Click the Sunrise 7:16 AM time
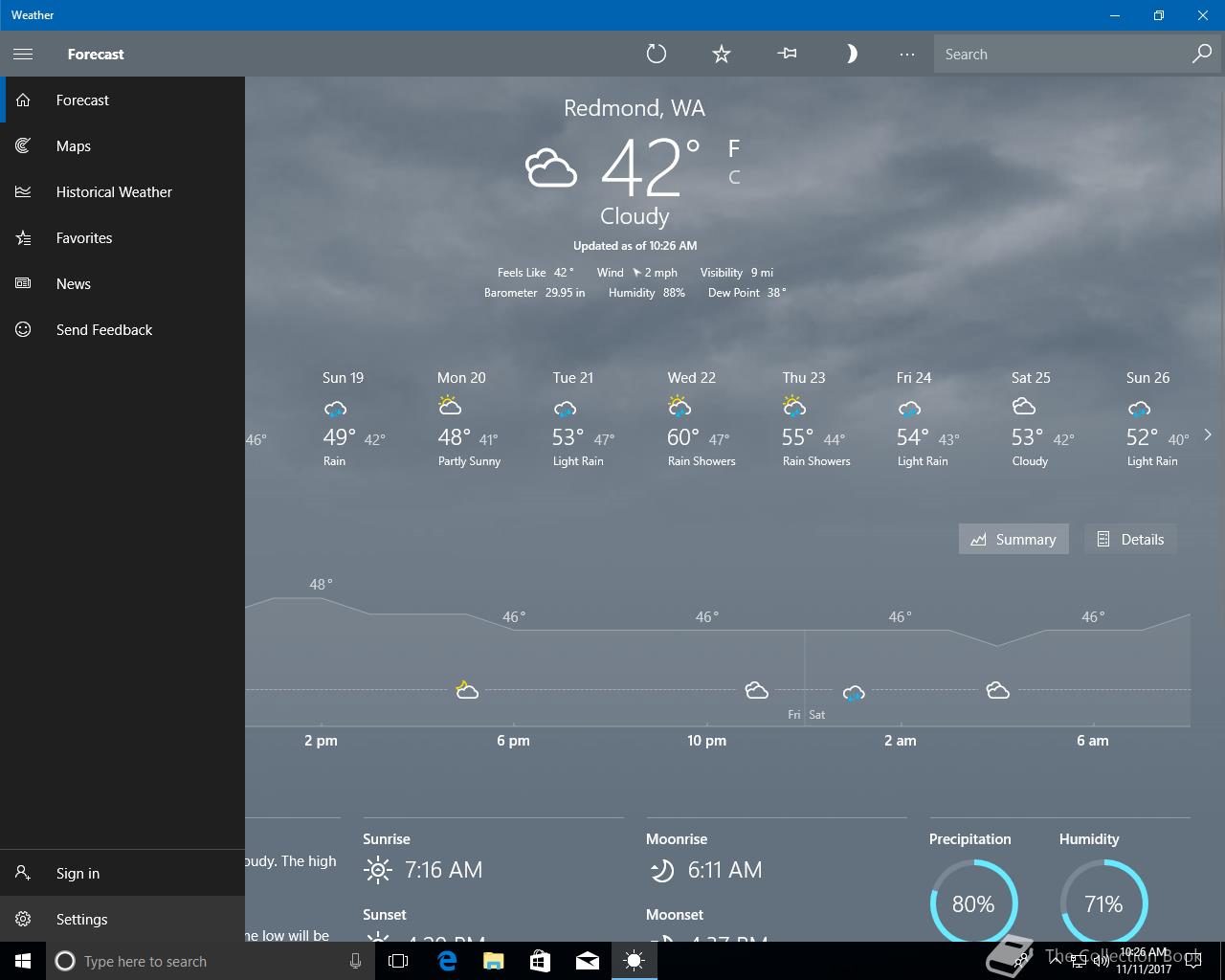1225x980 pixels. [x=443, y=870]
